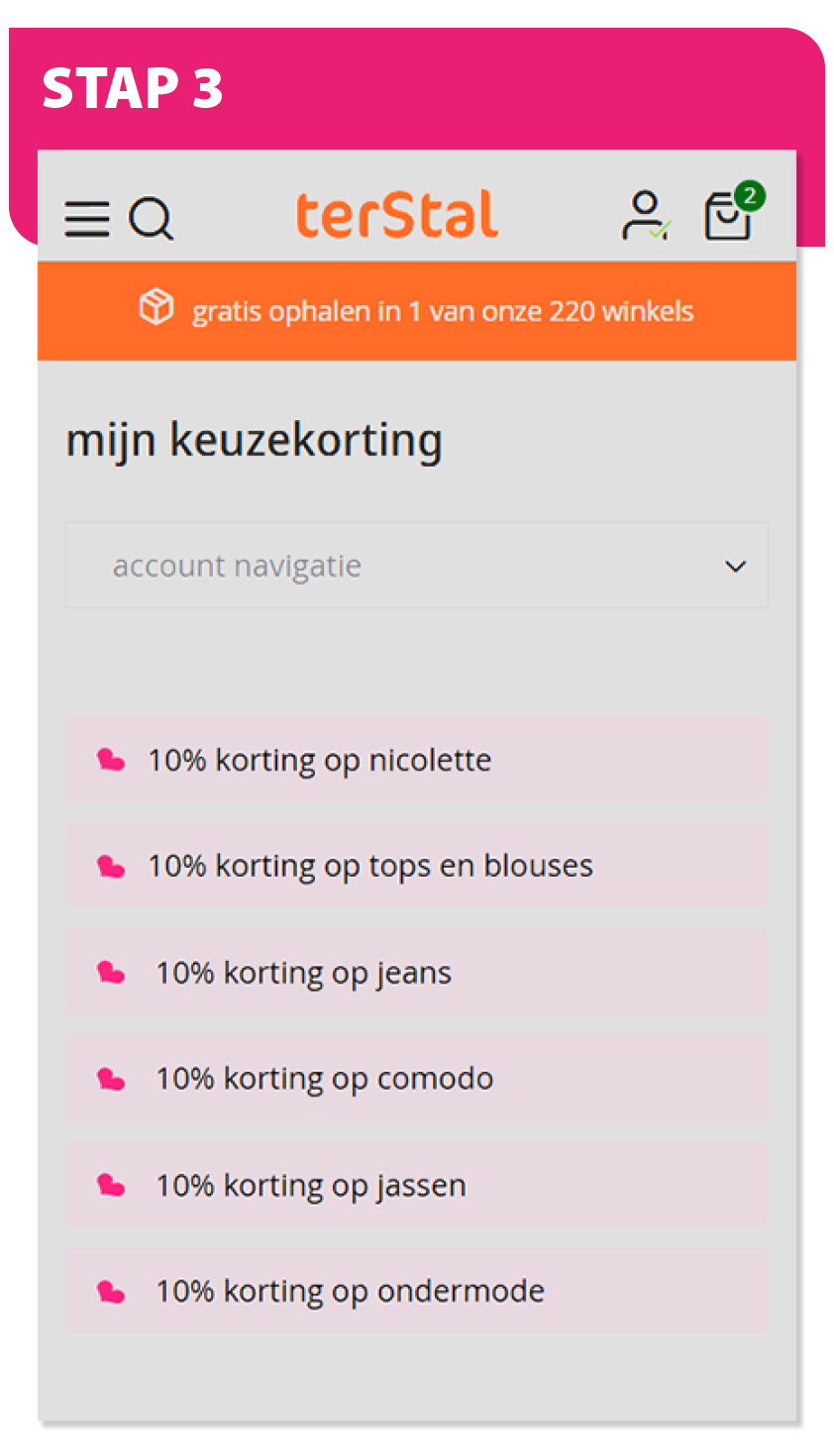
Task: Choose 10% korting op tops en blouses
Action: [370, 867]
